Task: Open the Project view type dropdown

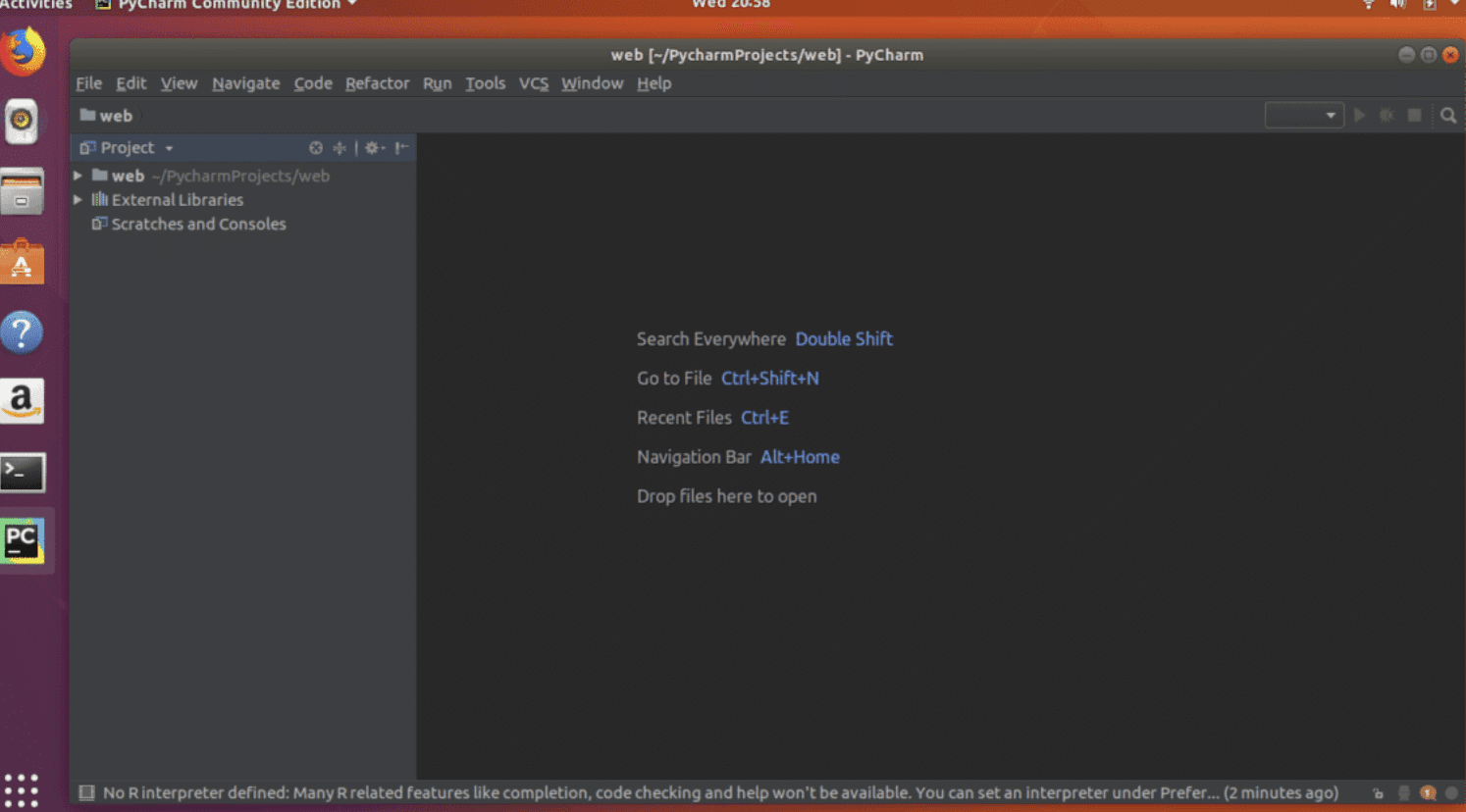Action: (x=169, y=148)
